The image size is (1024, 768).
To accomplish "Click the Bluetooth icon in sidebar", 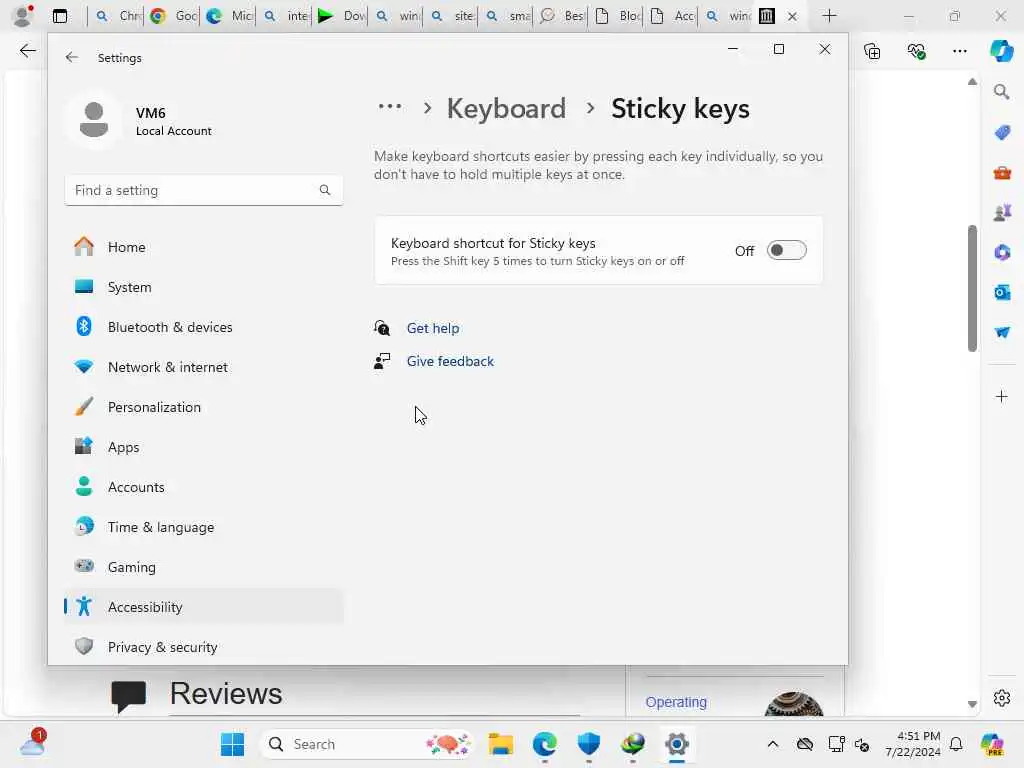I will [x=84, y=326].
